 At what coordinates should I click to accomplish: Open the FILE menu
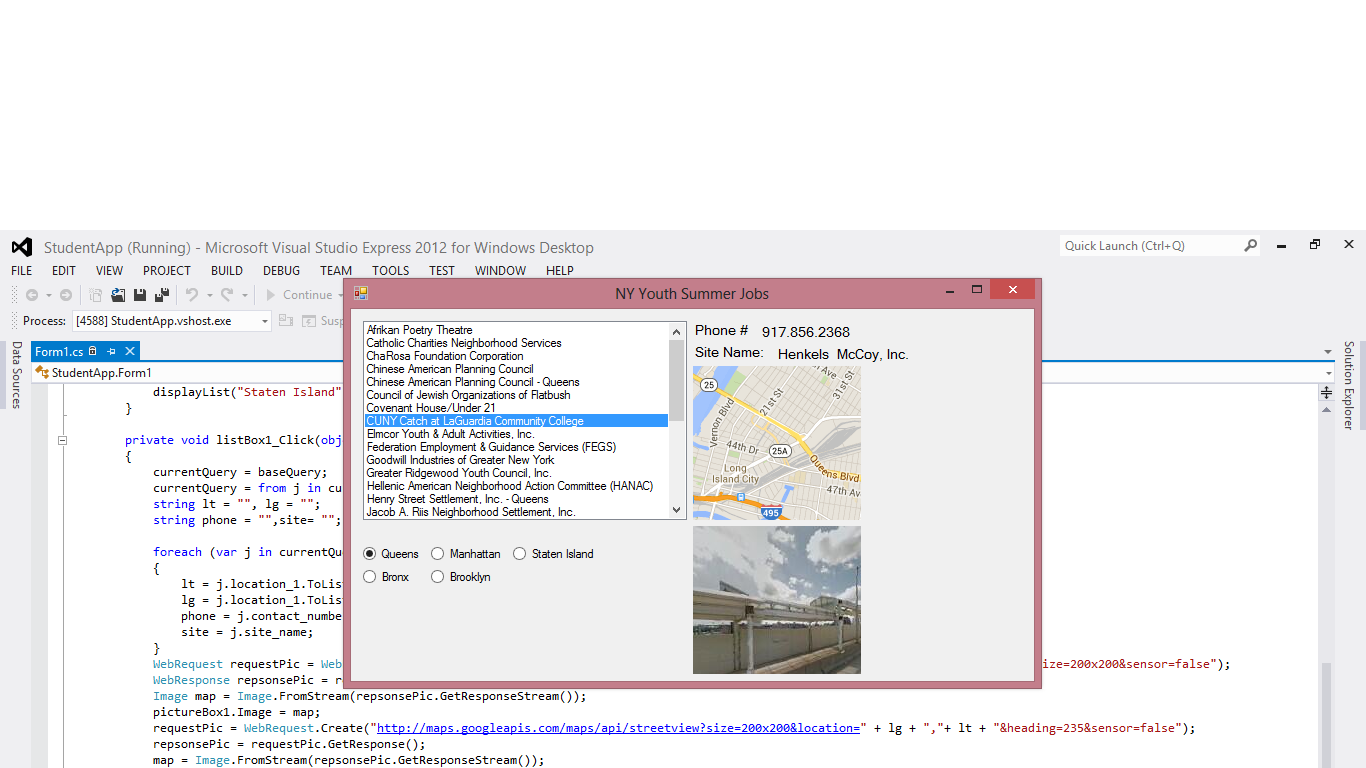click(22, 271)
